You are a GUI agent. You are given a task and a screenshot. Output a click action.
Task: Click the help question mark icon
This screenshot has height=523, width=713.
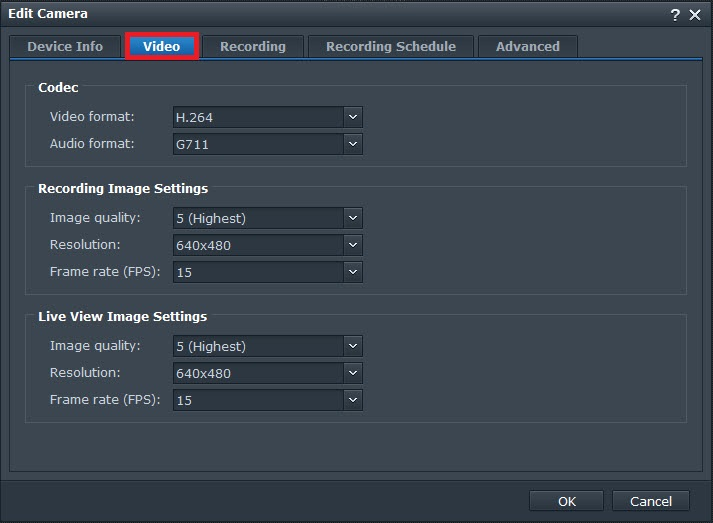pos(675,14)
